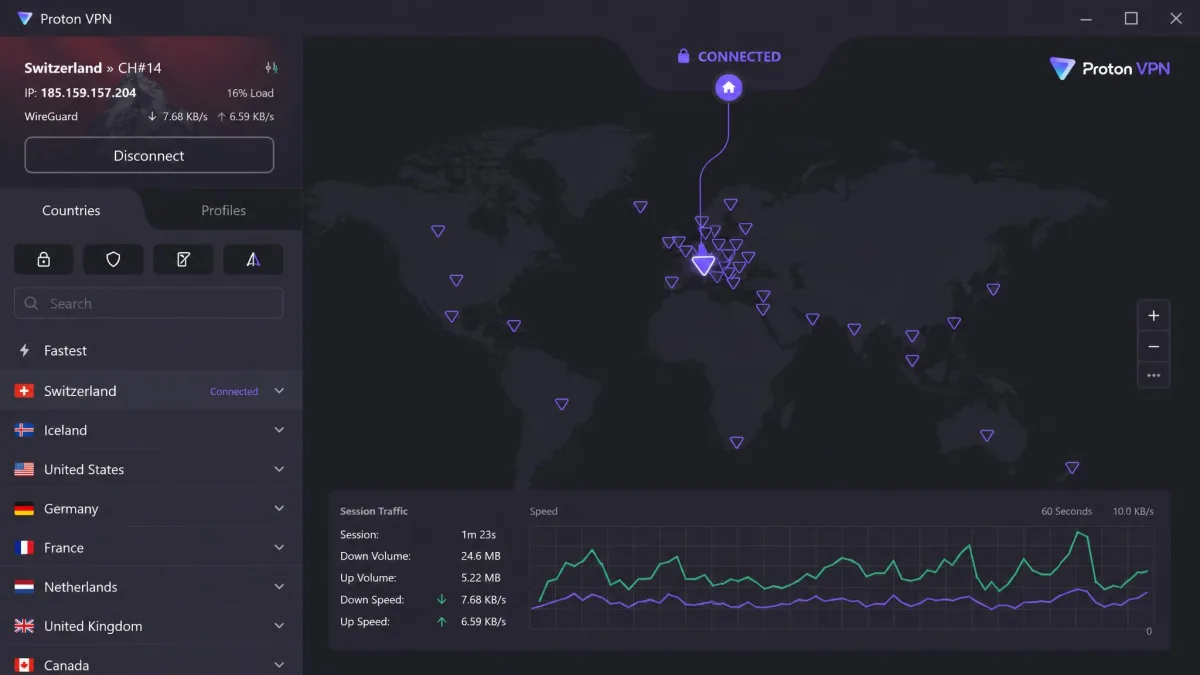This screenshot has width=1200, height=675.
Task: Click the lightning icon beside Fastest
Action: click(25, 351)
